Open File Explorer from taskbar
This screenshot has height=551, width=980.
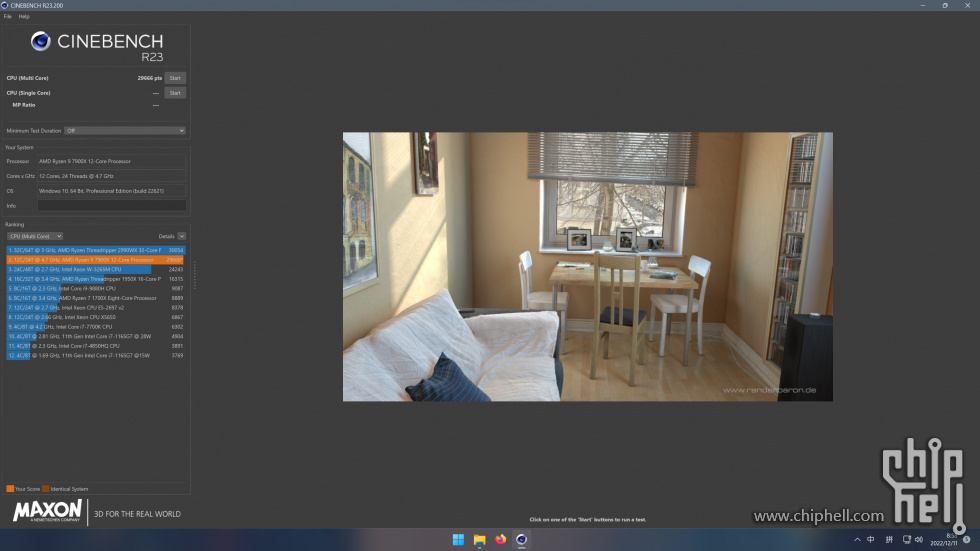click(479, 539)
